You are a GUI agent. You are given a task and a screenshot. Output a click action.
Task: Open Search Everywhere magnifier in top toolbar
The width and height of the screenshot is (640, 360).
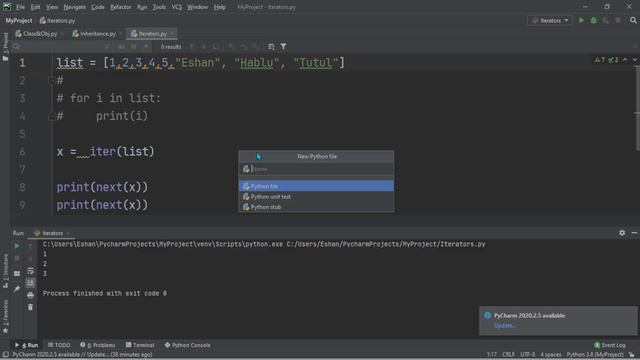[633, 20]
